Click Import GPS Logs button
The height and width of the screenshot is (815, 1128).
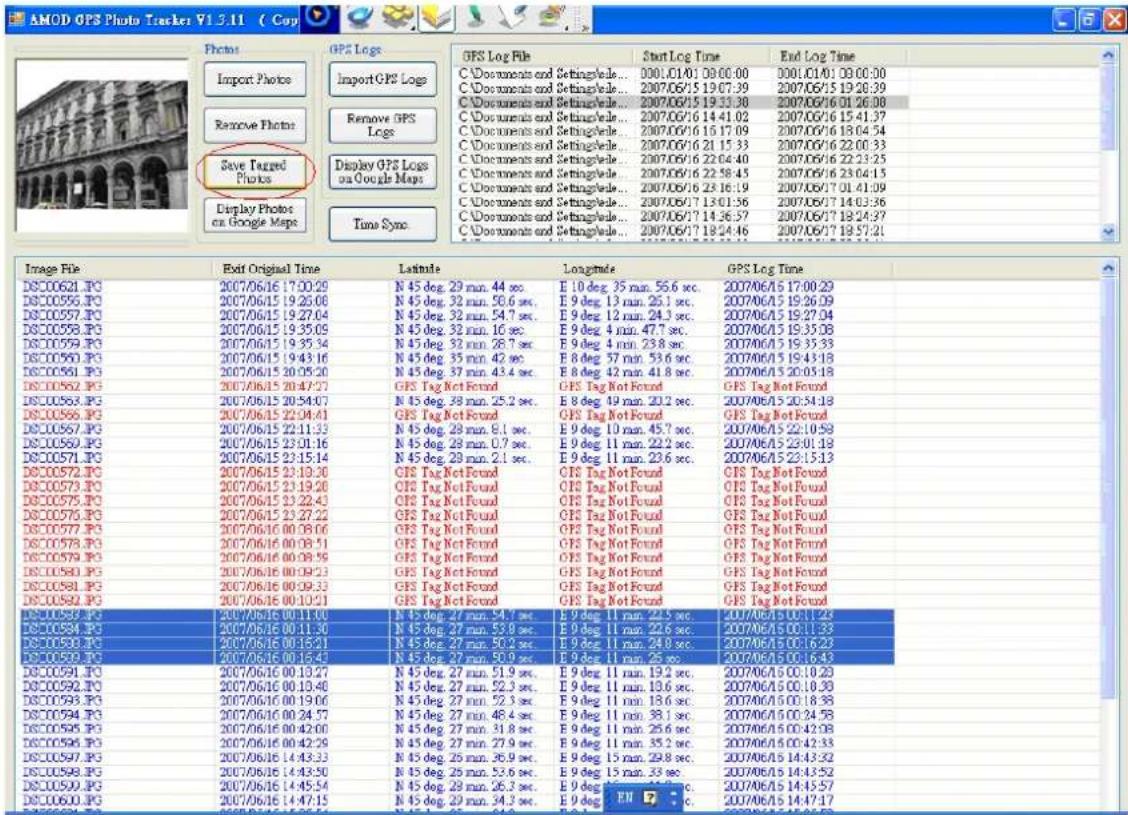382,80
